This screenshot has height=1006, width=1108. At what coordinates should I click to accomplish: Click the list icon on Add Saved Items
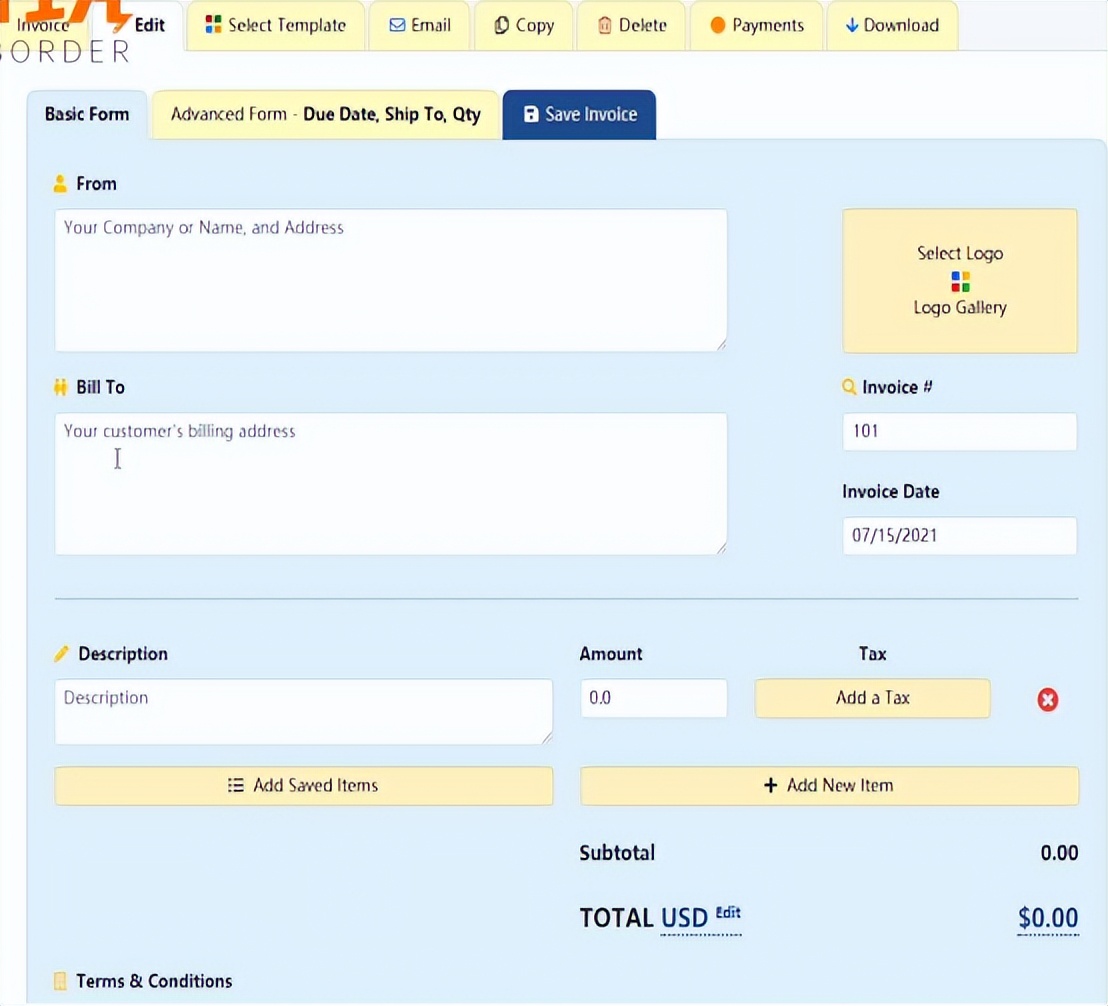point(235,785)
